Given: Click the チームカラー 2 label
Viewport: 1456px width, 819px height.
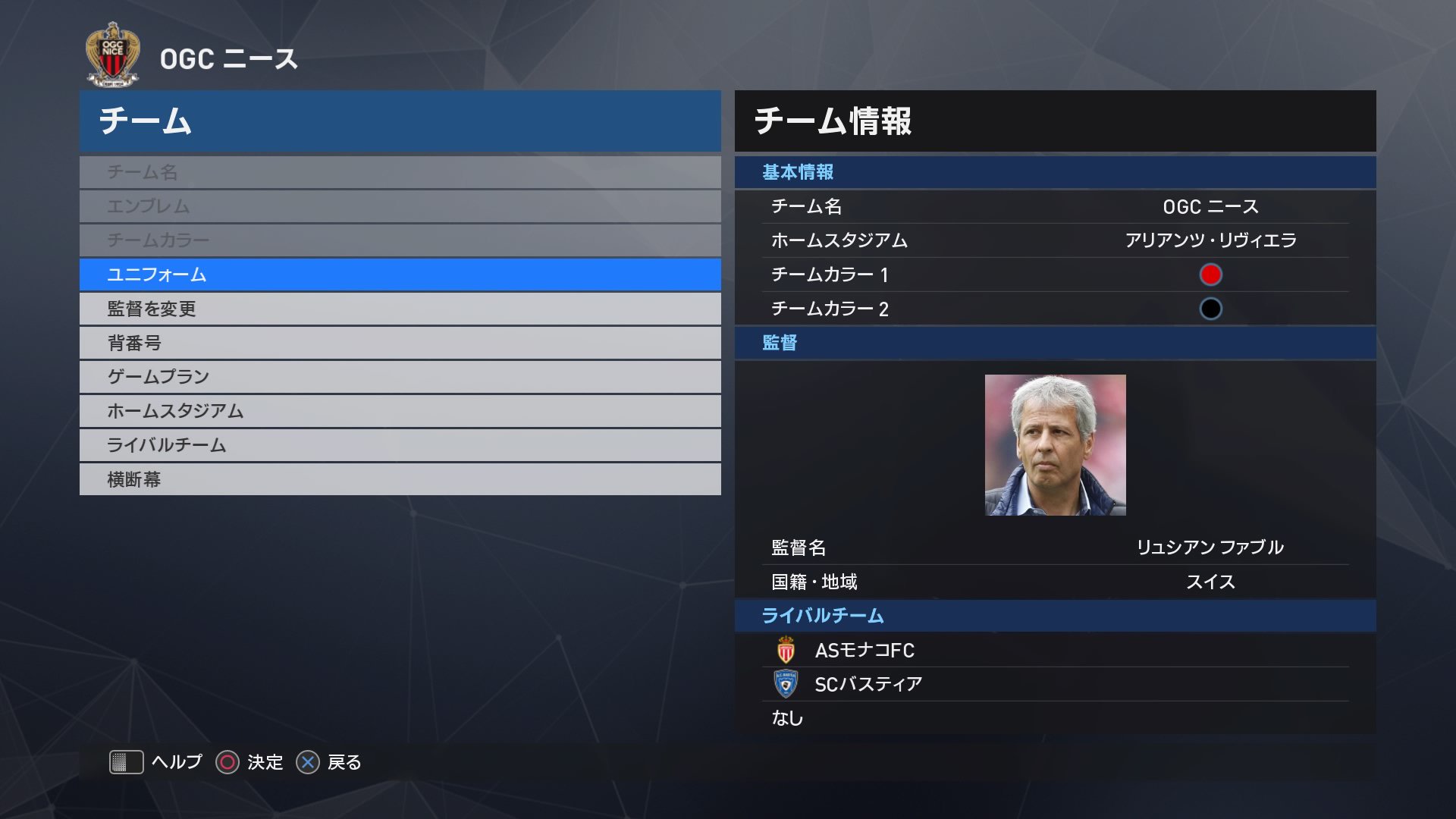Looking at the screenshot, I should 830,309.
